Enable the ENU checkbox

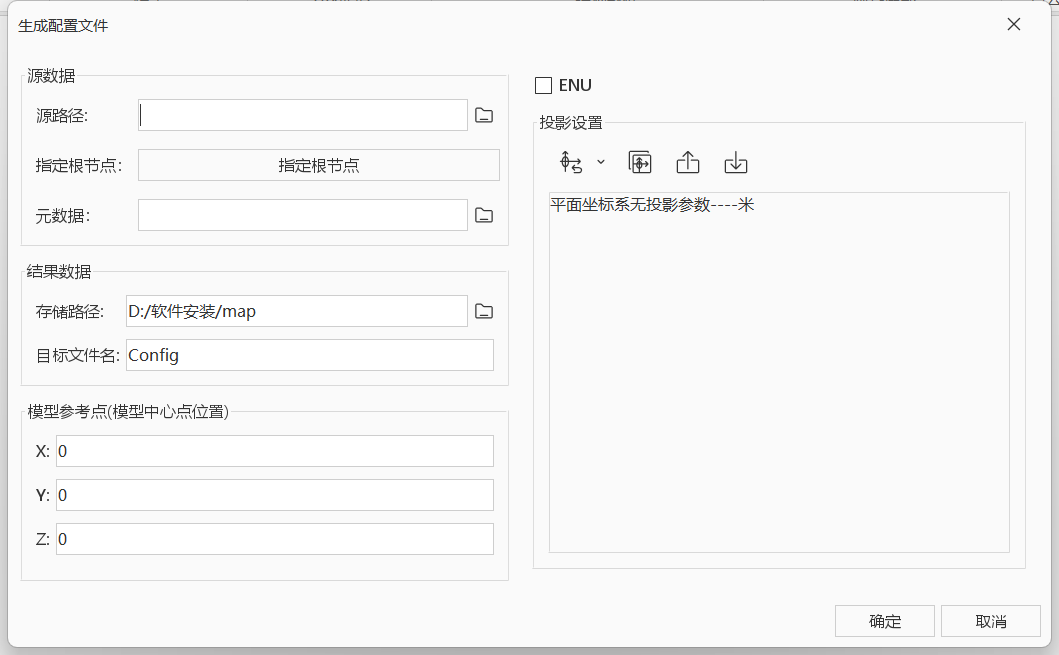(544, 85)
